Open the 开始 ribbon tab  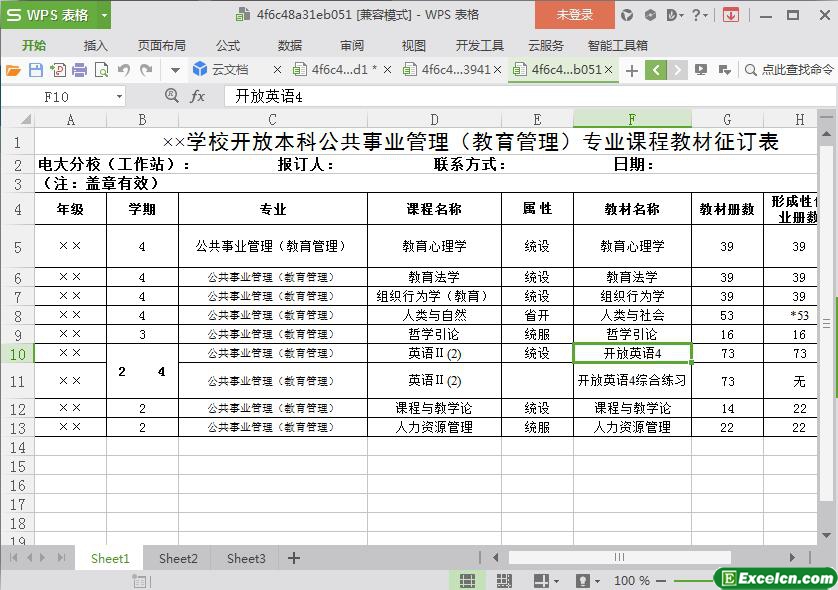(x=34, y=45)
